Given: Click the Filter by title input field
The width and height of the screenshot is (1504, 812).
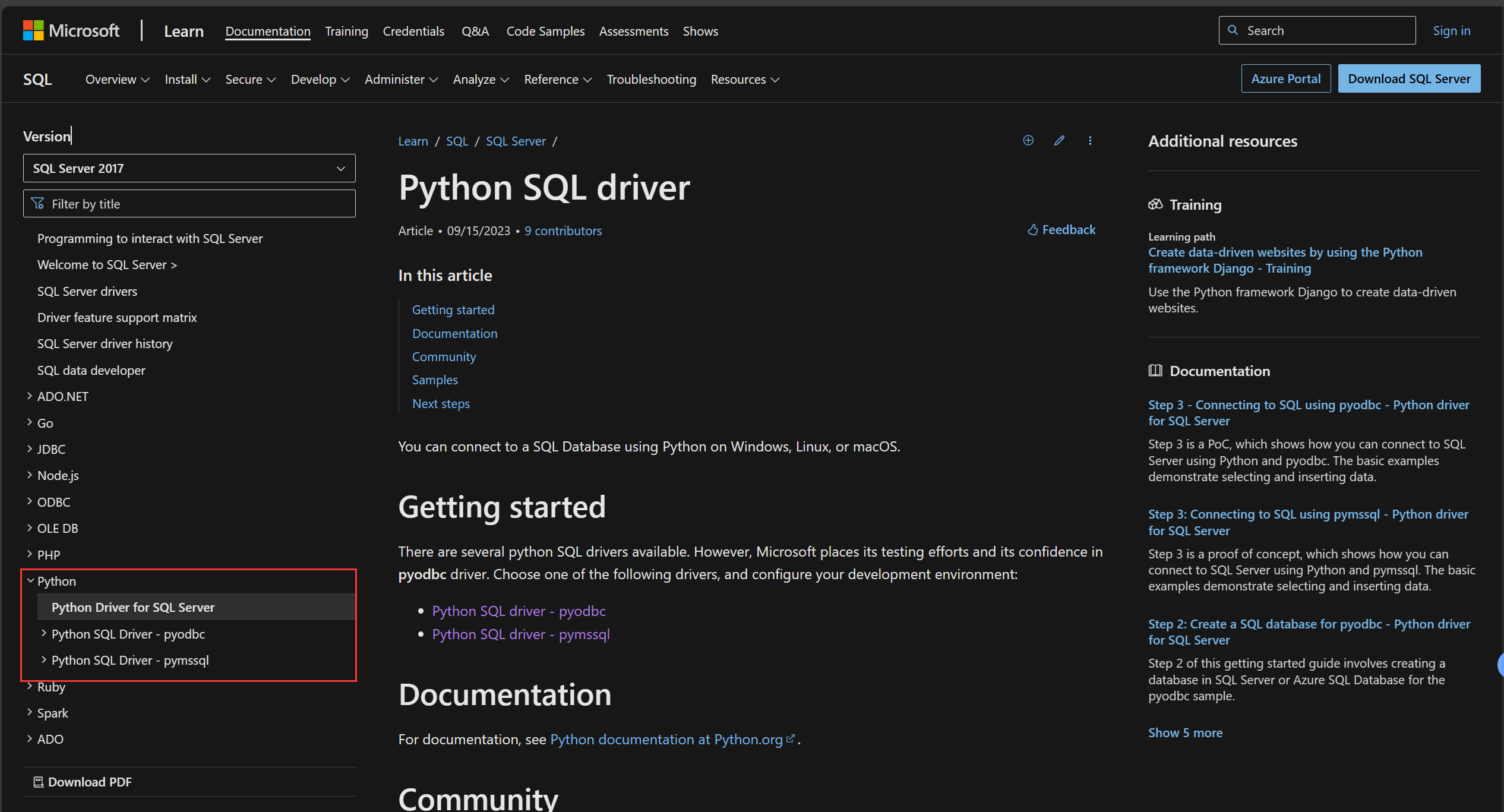Looking at the screenshot, I should [196, 204].
